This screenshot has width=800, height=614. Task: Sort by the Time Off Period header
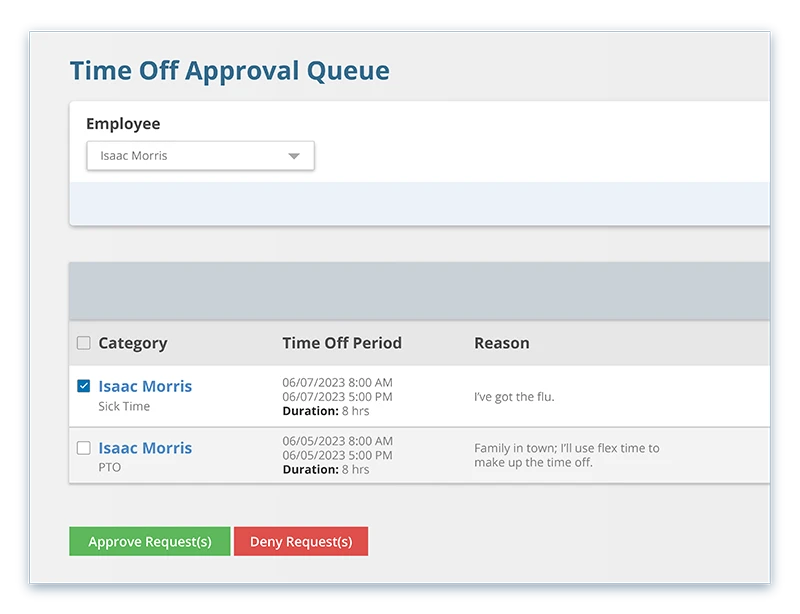pyautogui.click(x=342, y=343)
